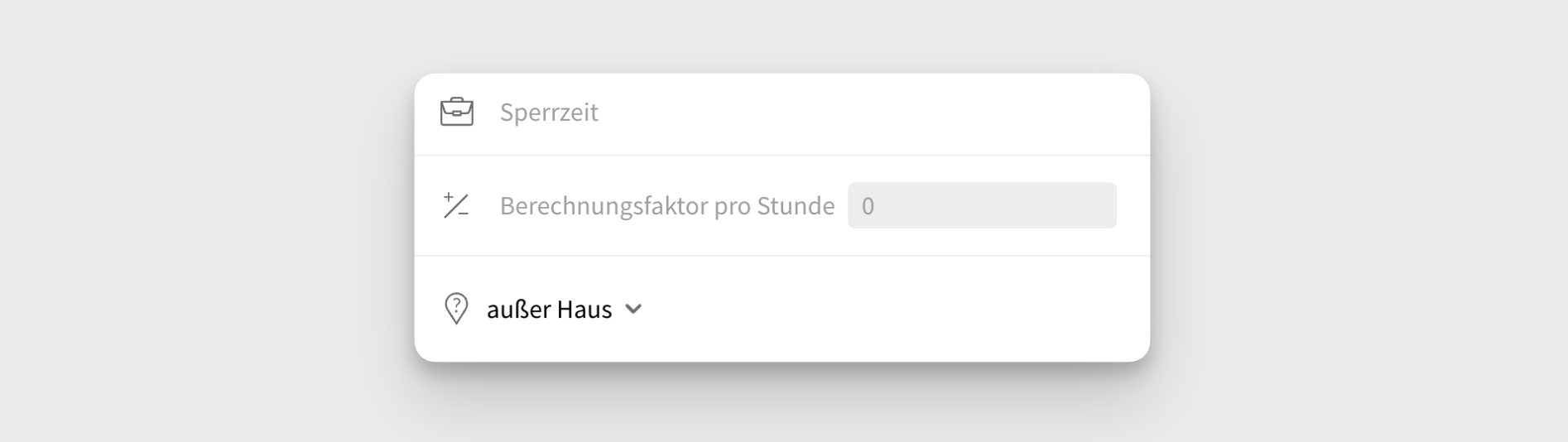Expand the chevron next to außer Haus

(x=633, y=309)
